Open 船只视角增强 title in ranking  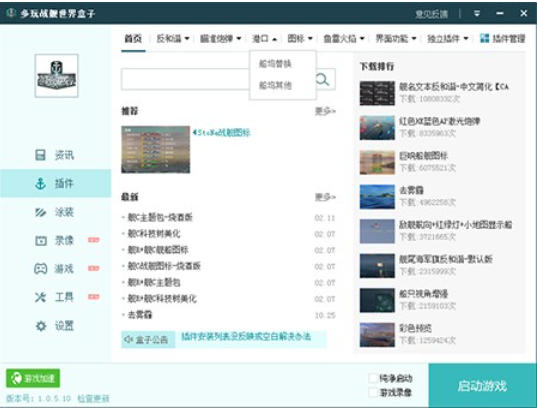pos(423,294)
